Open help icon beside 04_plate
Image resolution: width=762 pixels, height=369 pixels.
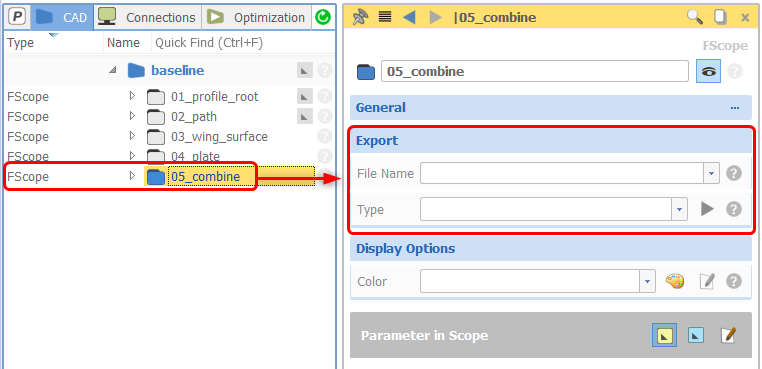tap(325, 156)
